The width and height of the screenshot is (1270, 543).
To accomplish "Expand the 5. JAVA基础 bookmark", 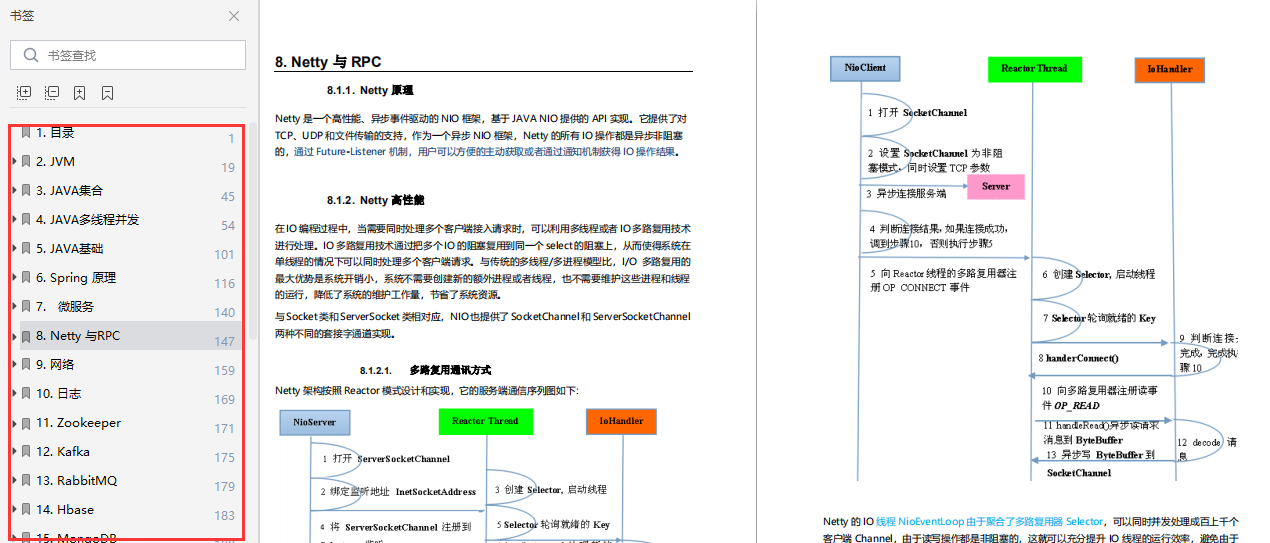I will pyautogui.click(x=14, y=248).
